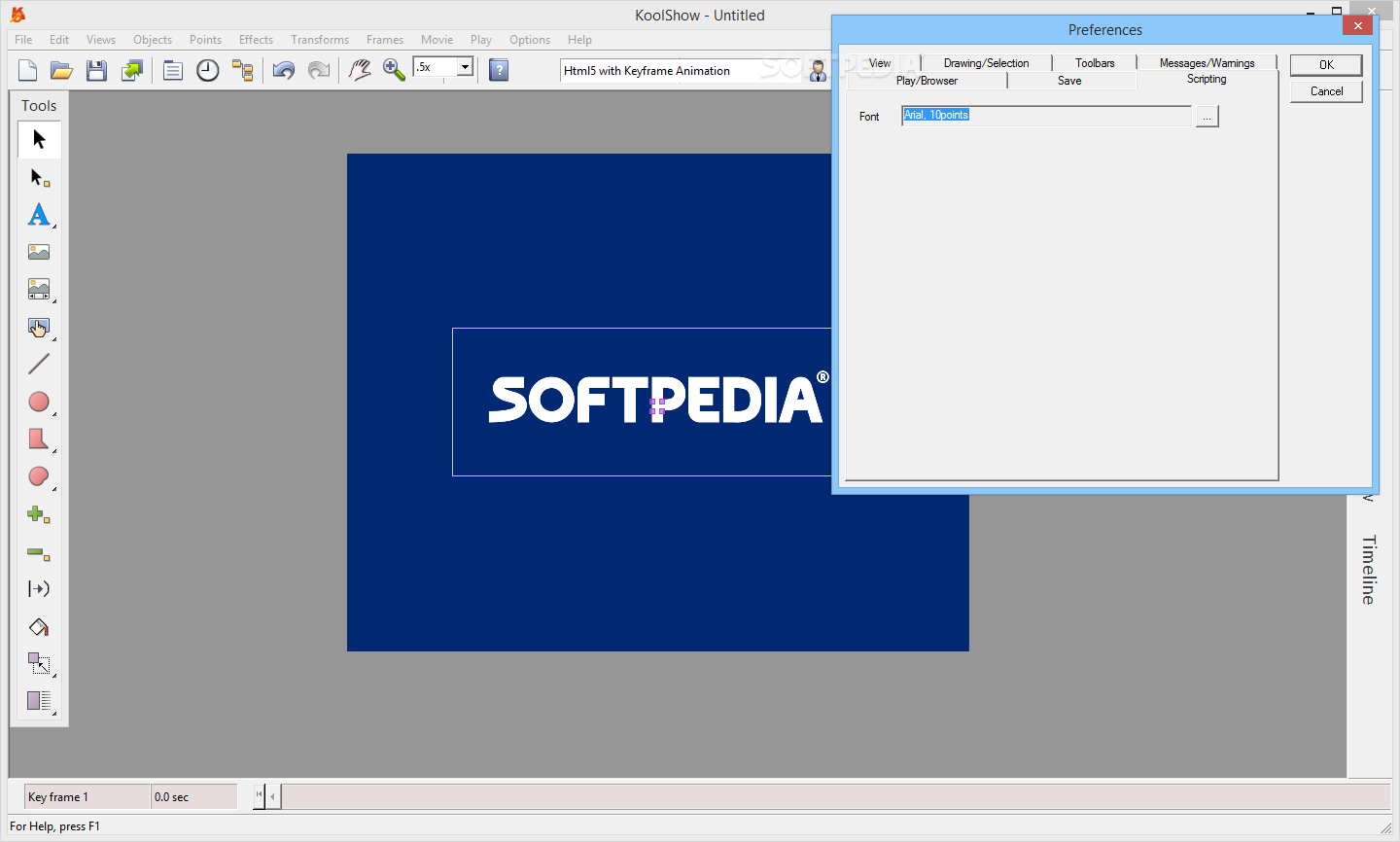Select the Scripting tab

1207,79
